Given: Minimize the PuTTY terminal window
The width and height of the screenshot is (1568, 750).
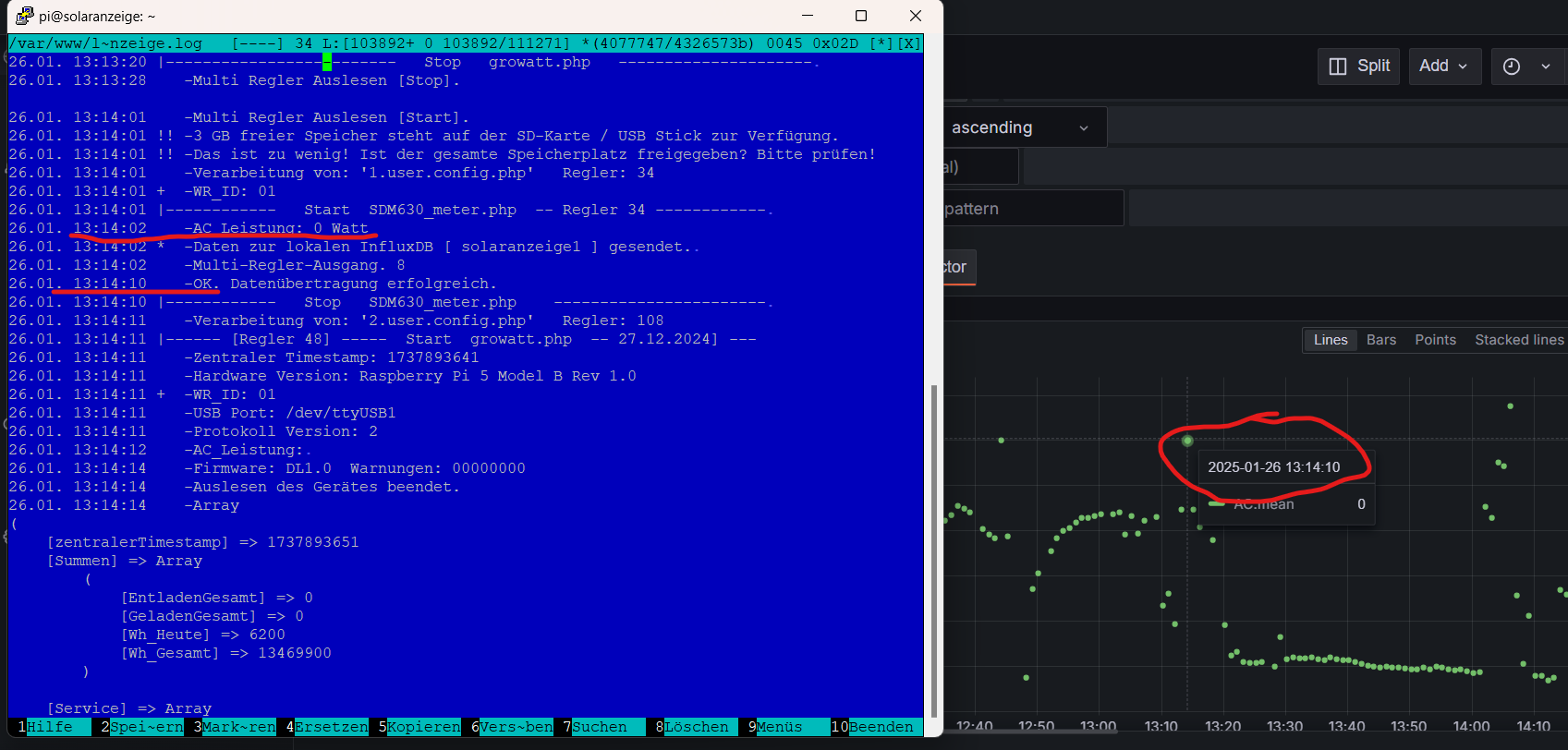Looking at the screenshot, I should (808, 16).
